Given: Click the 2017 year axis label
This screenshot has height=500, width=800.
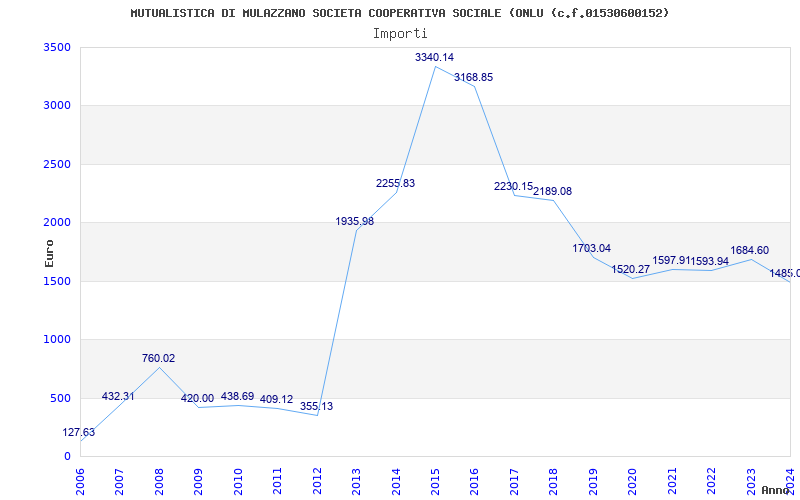Looking at the screenshot, I should (514, 483).
